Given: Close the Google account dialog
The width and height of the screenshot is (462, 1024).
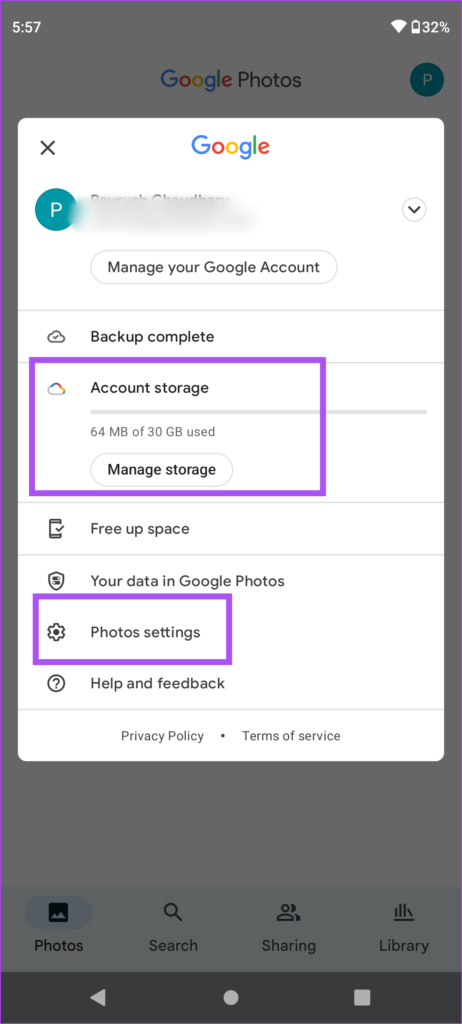Looking at the screenshot, I should pyautogui.click(x=48, y=148).
